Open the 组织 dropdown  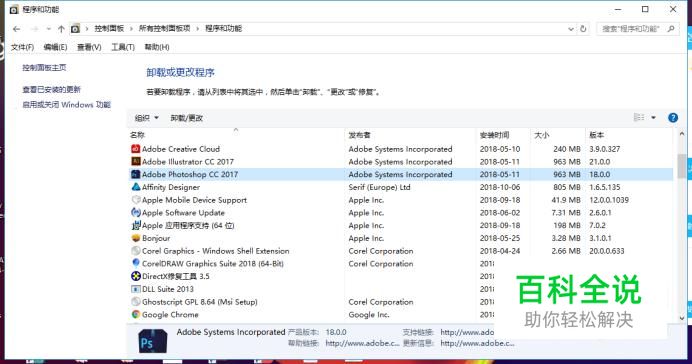click(x=147, y=118)
